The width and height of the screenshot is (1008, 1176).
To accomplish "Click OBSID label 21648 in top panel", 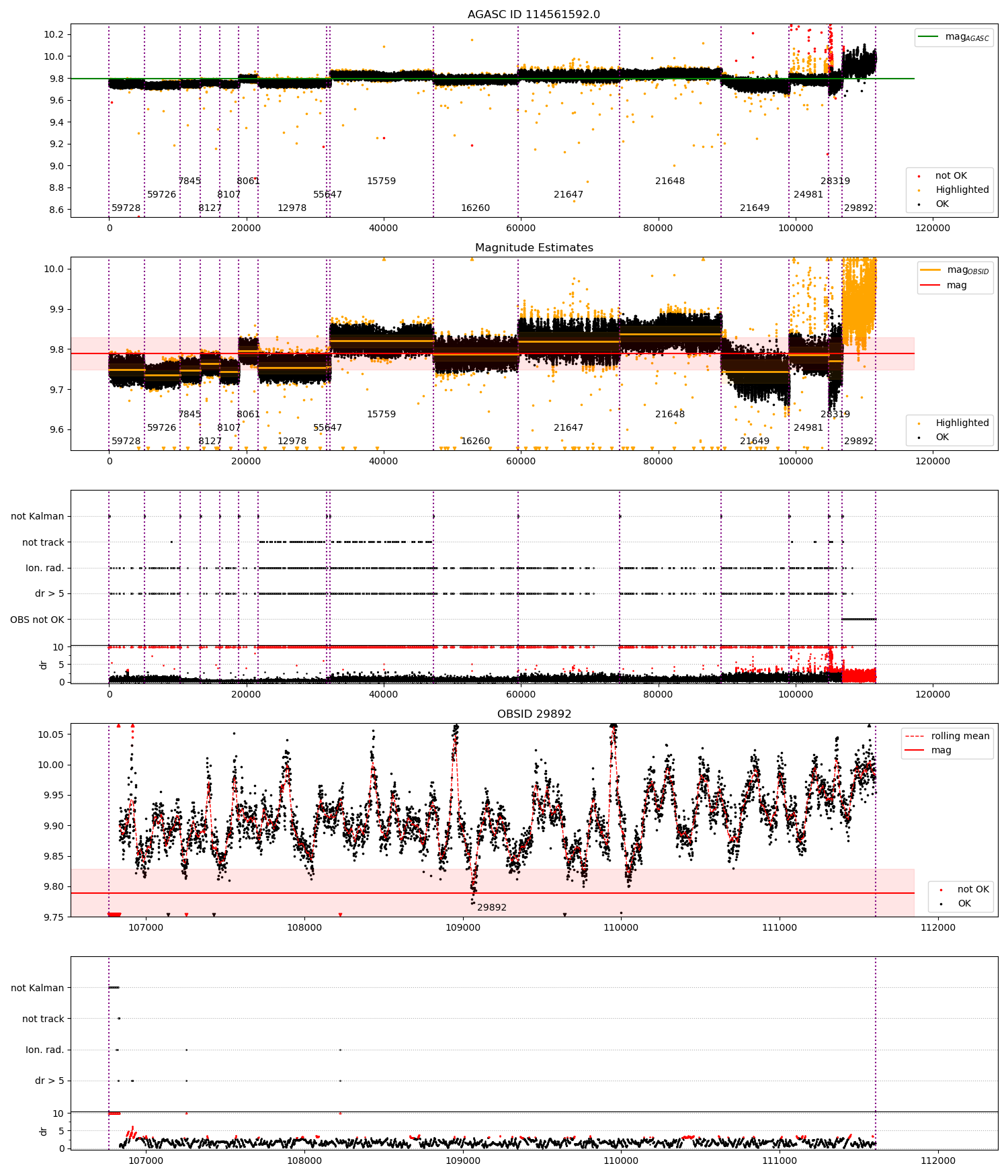I will point(670,181).
